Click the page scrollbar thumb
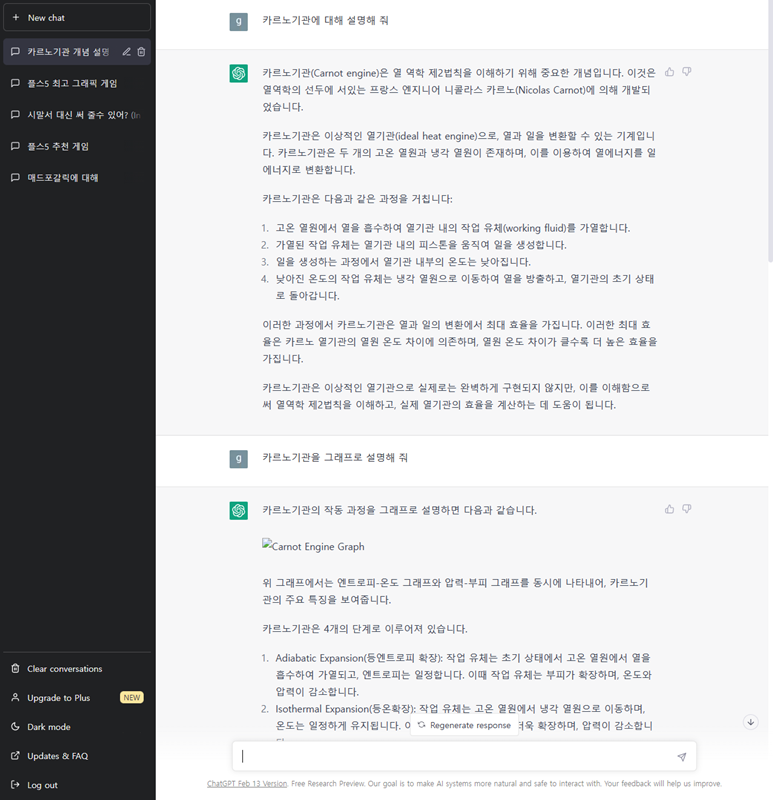 (x=770, y=131)
